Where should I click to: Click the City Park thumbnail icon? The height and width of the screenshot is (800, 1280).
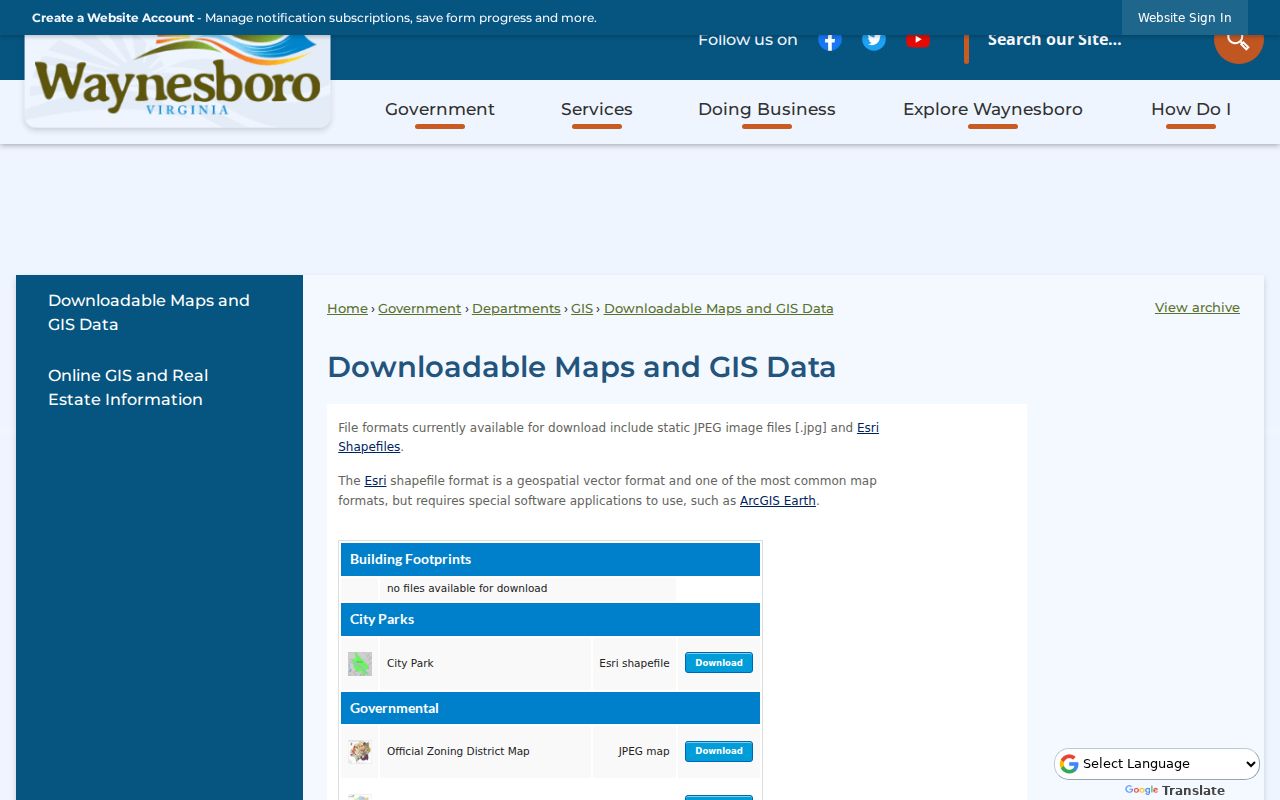(x=360, y=663)
